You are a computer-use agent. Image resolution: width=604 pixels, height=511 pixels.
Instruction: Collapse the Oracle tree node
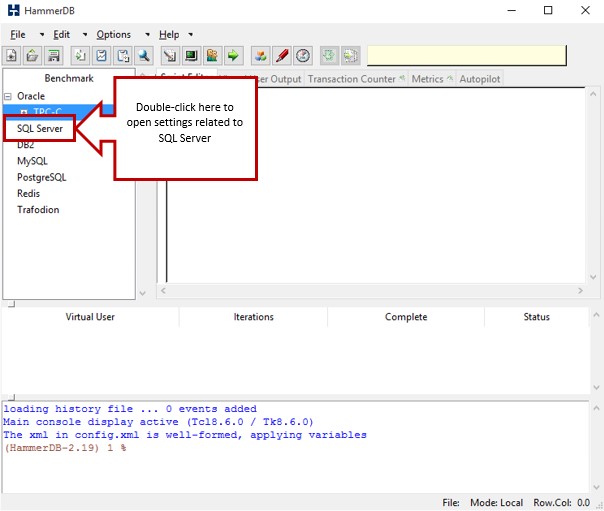click(8, 96)
